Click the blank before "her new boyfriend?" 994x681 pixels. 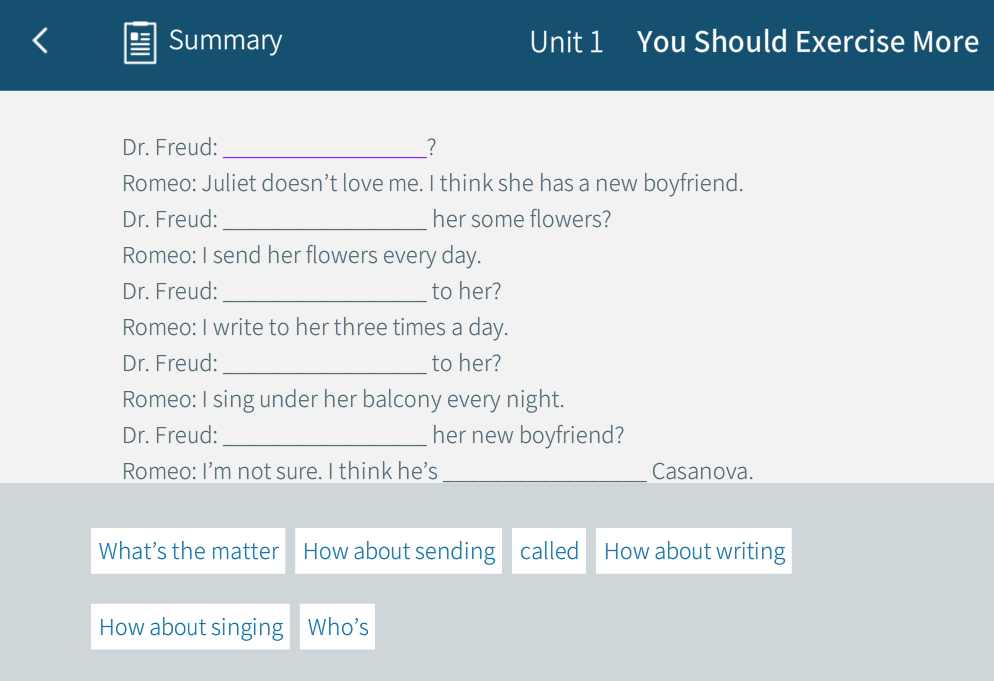325,436
